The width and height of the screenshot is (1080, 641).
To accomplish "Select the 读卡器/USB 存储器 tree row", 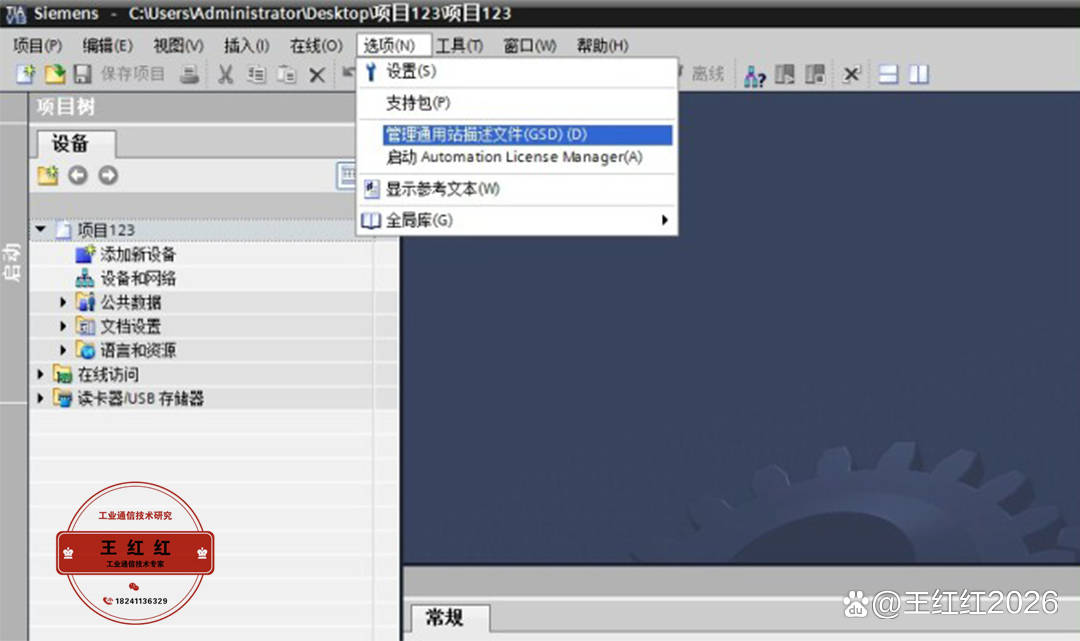I will (x=214, y=398).
